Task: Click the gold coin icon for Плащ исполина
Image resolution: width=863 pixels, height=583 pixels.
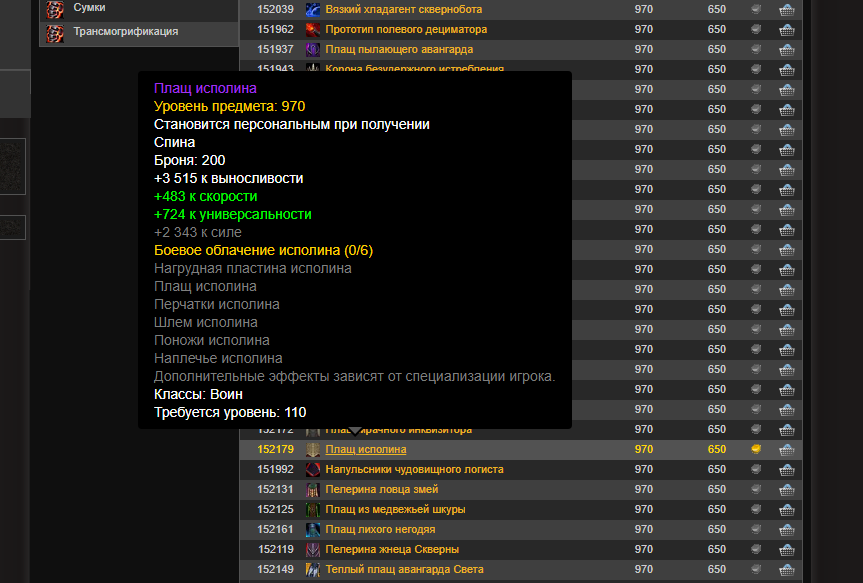Action: [x=757, y=450]
